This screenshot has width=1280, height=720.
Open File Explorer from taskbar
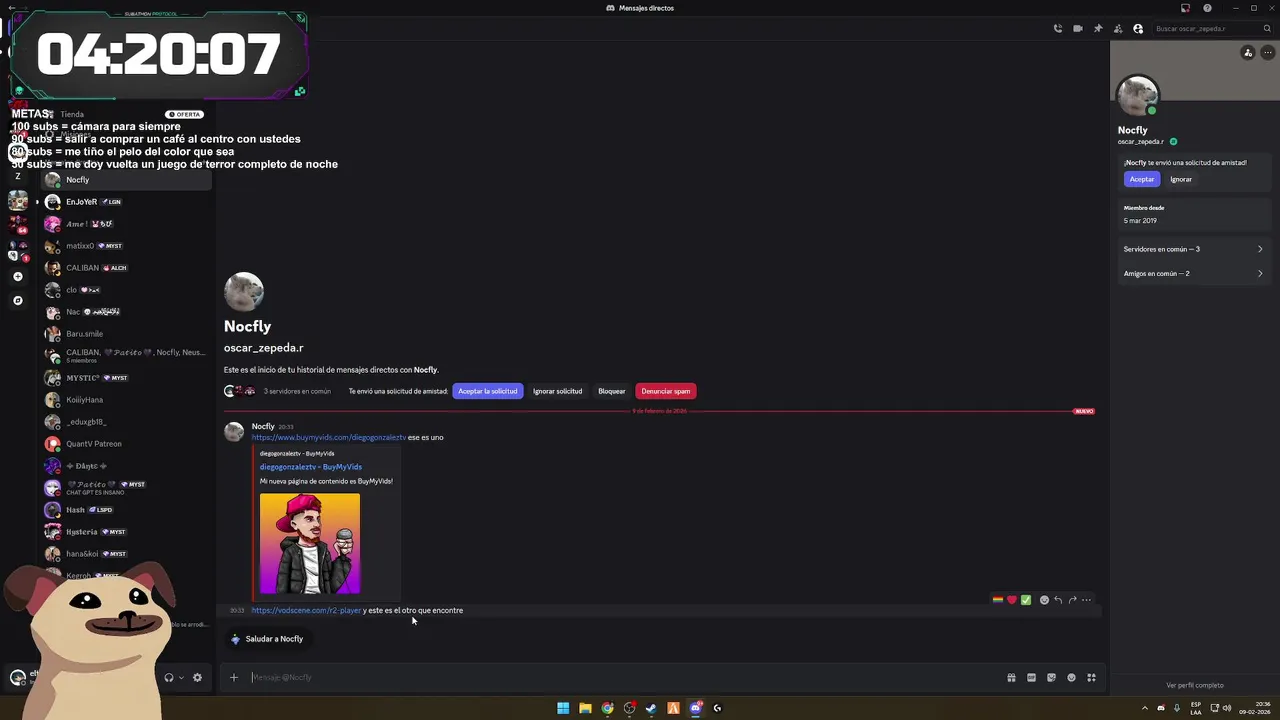pyautogui.click(x=585, y=708)
